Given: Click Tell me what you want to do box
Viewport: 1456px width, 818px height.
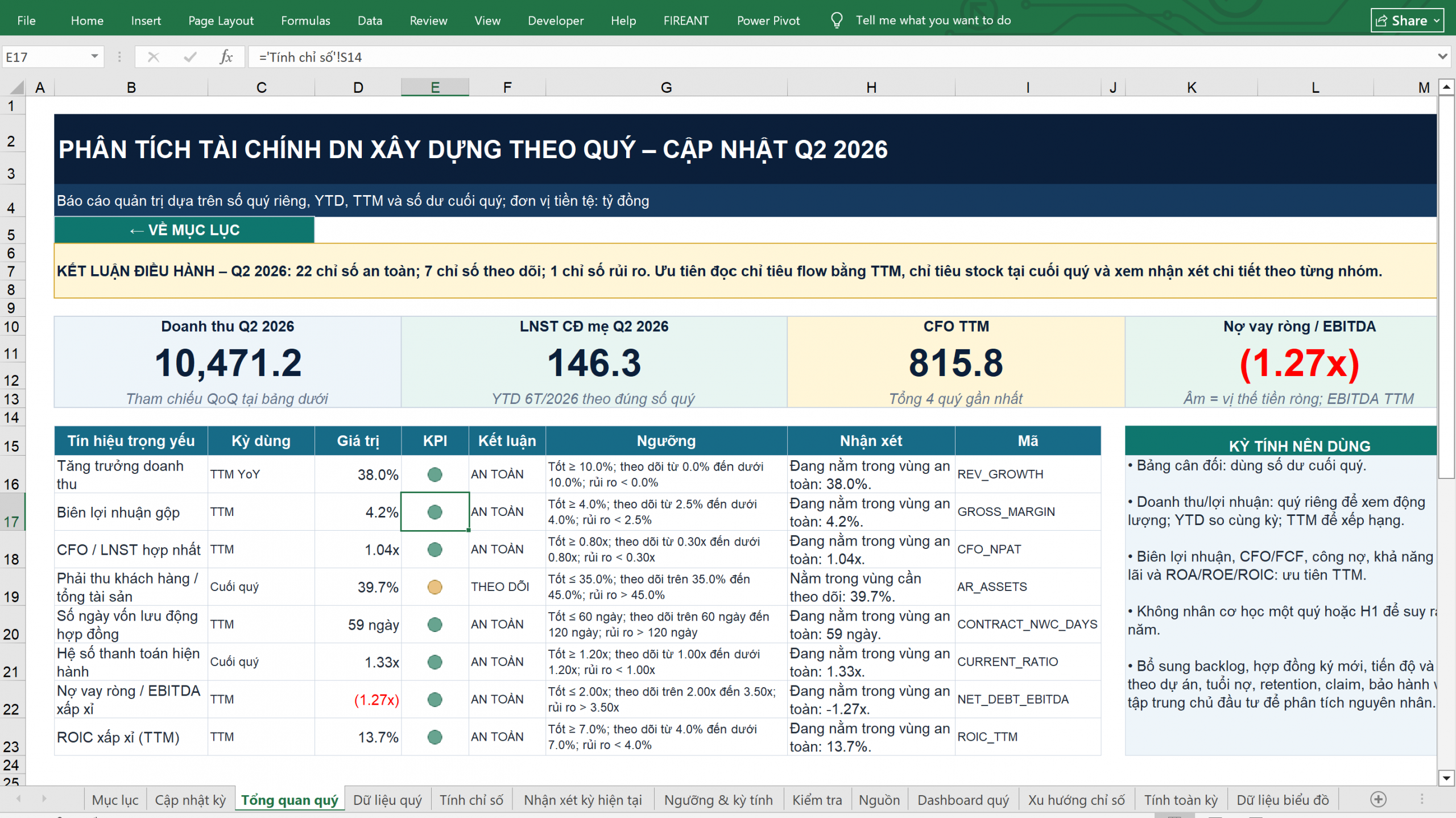Looking at the screenshot, I should click(x=933, y=20).
